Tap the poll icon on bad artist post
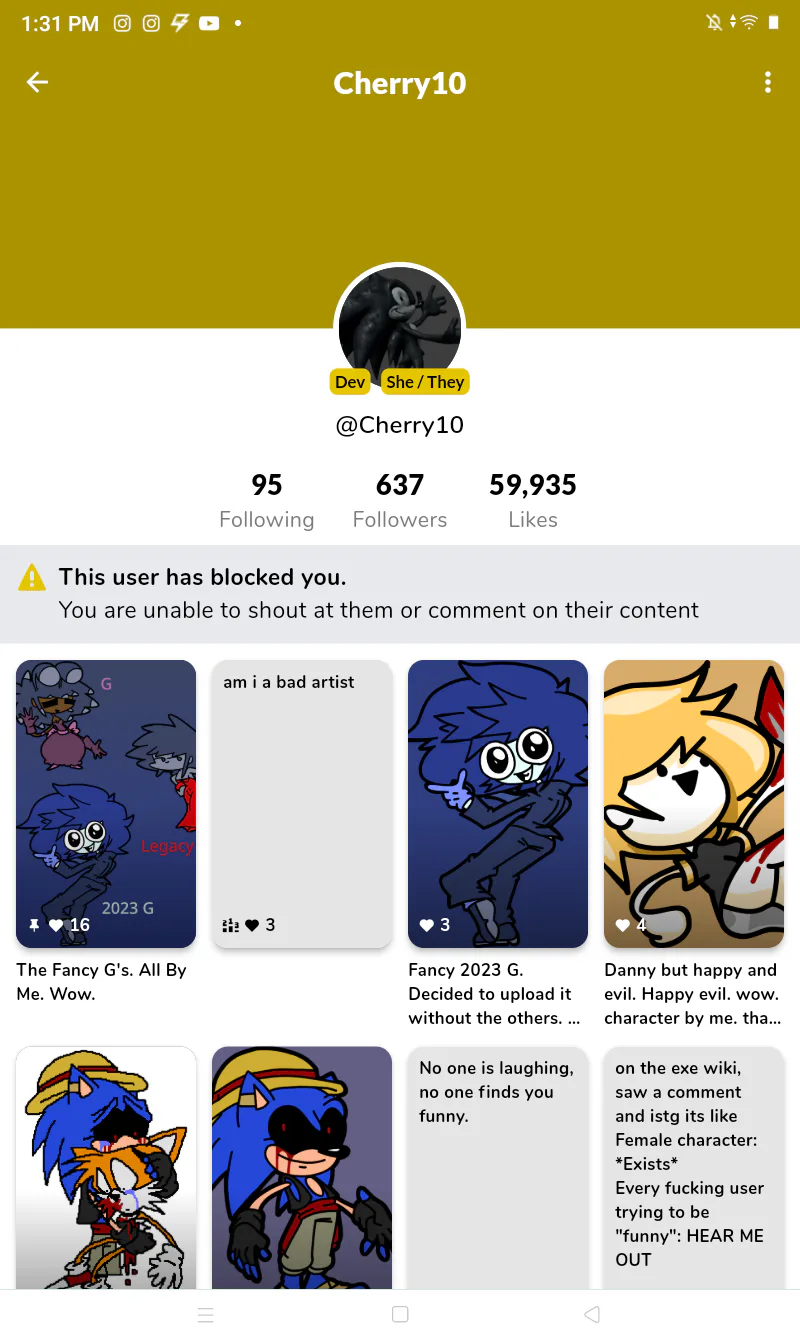 coord(230,926)
